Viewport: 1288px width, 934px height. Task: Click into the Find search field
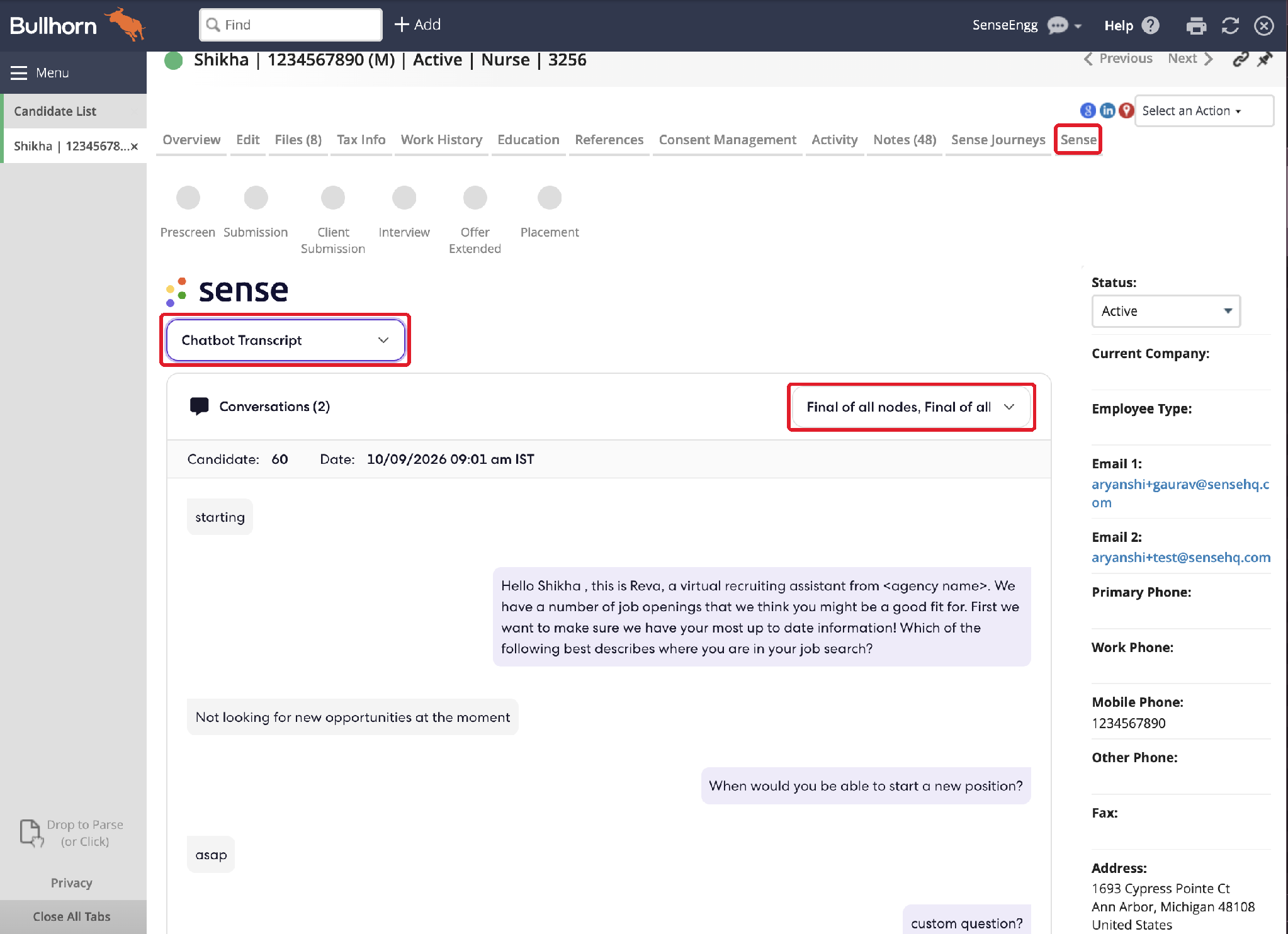coord(291,25)
